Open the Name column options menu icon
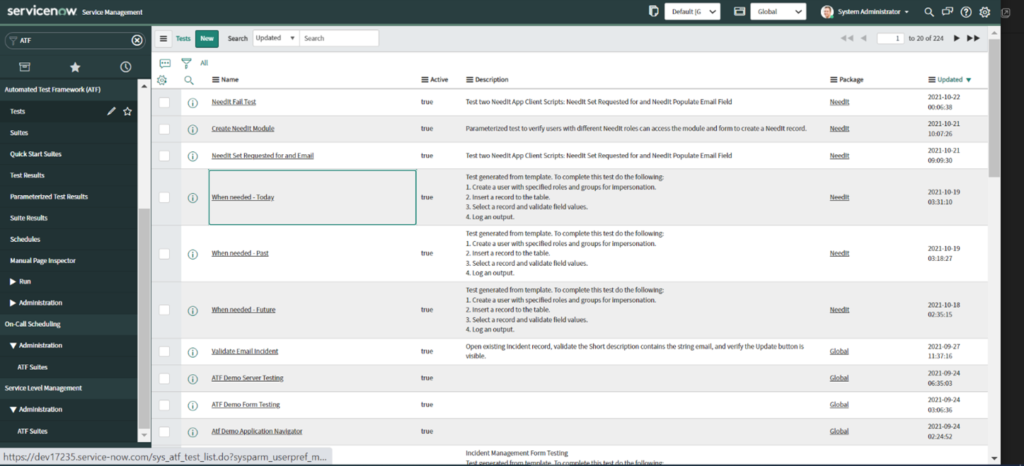1024x466 pixels. click(x=216, y=80)
